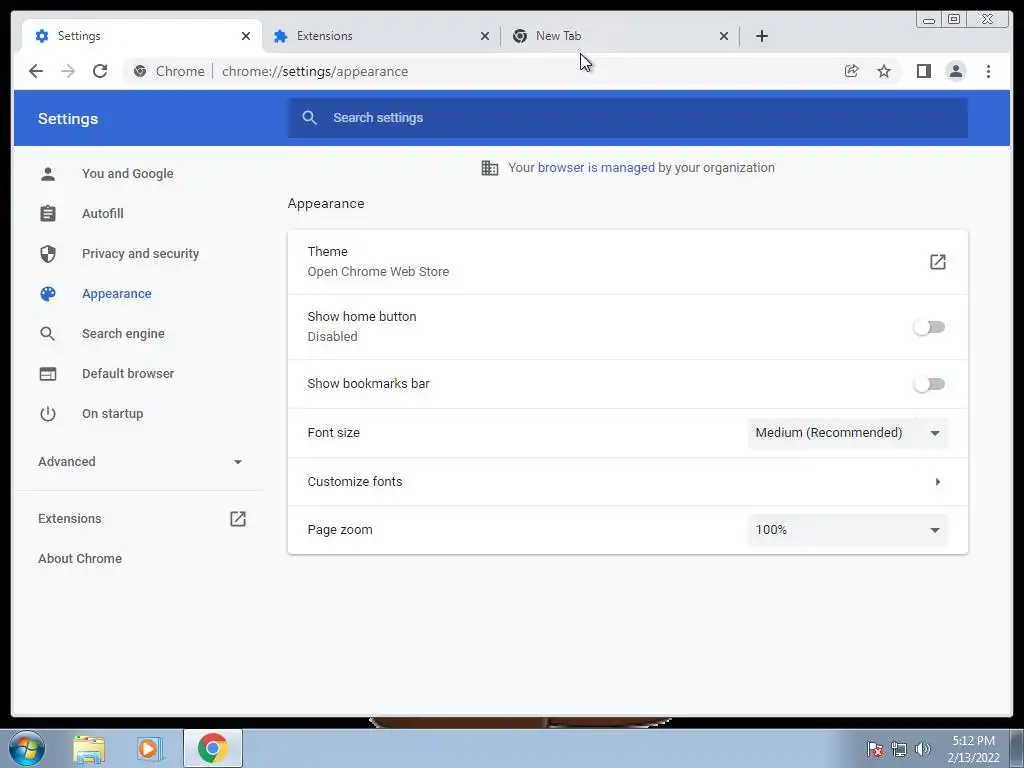1024x768 pixels.
Task: Click the shield icon beside Privacy and security
Action: (x=48, y=253)
